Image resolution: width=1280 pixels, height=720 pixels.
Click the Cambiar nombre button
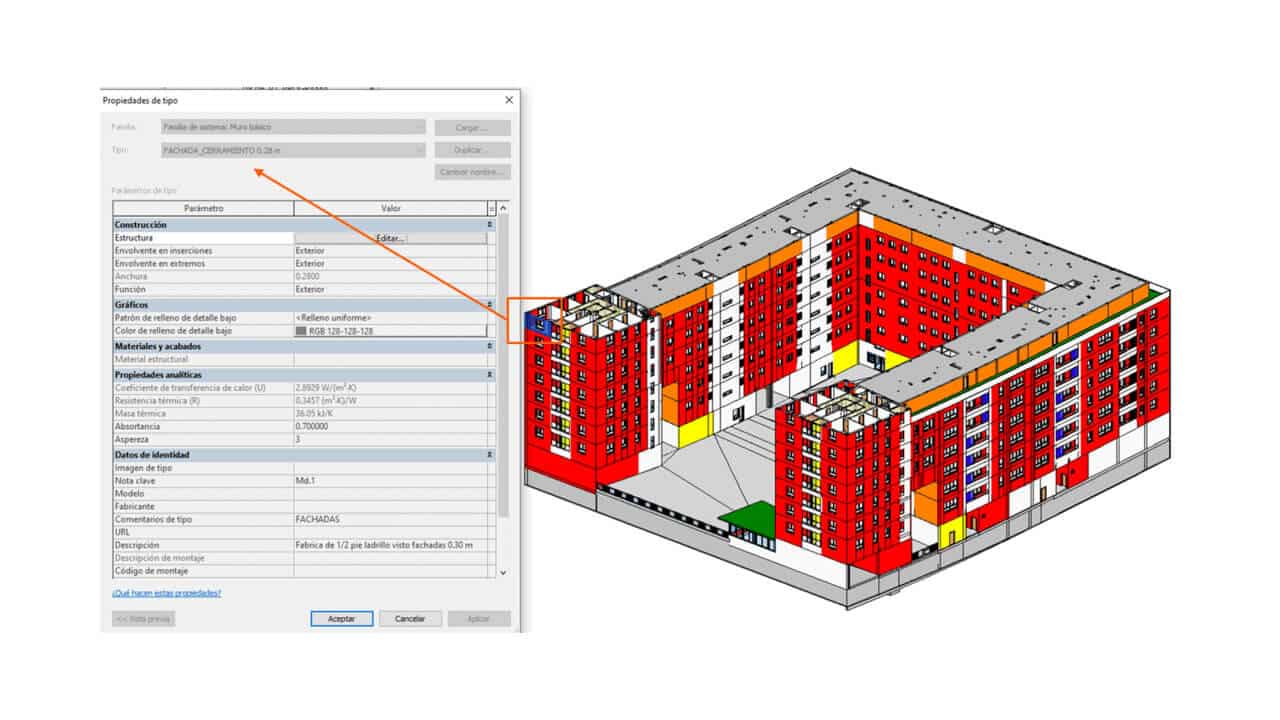(472, 172)
